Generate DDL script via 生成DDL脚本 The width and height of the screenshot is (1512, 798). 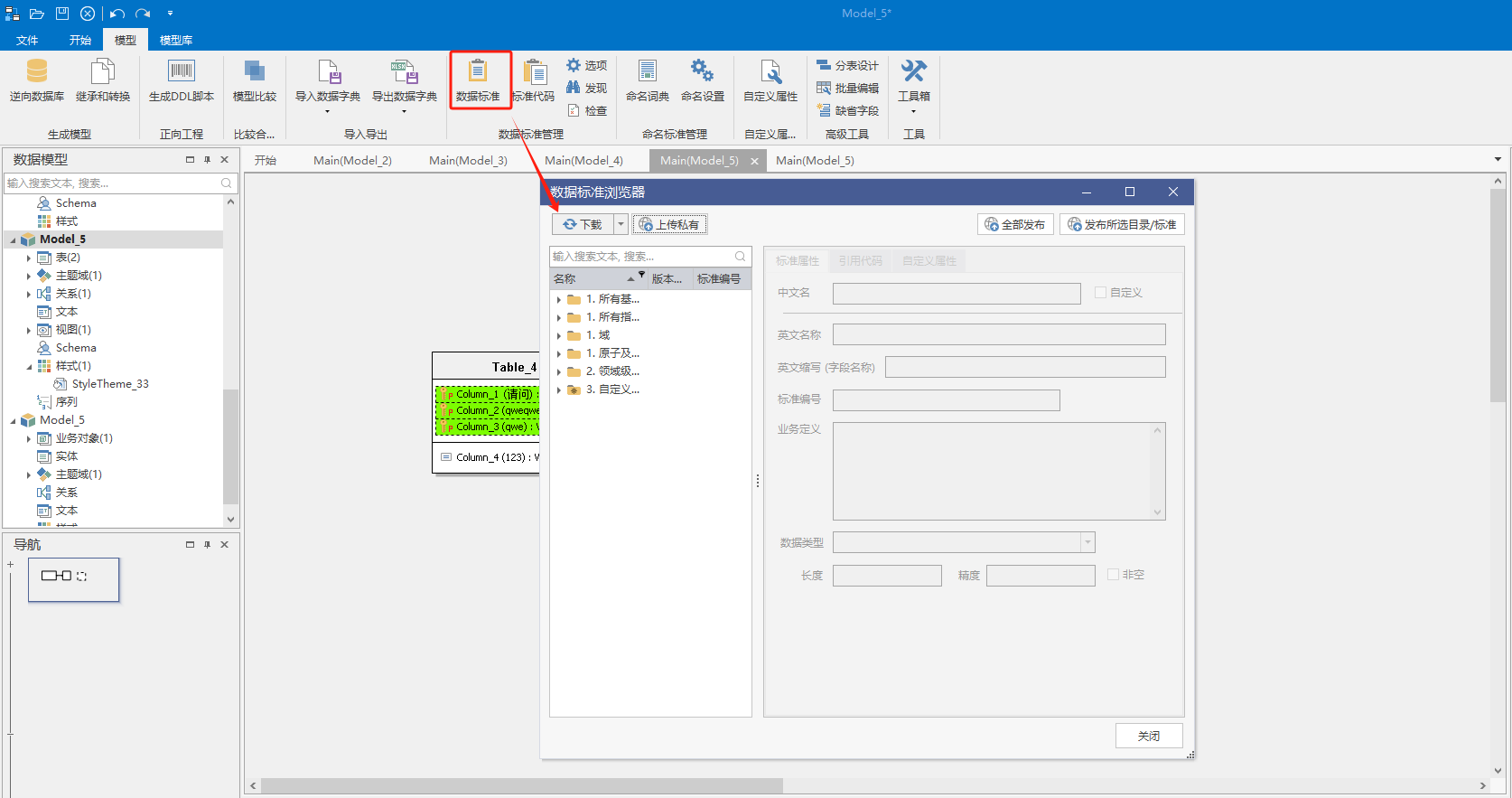(182, 80)
